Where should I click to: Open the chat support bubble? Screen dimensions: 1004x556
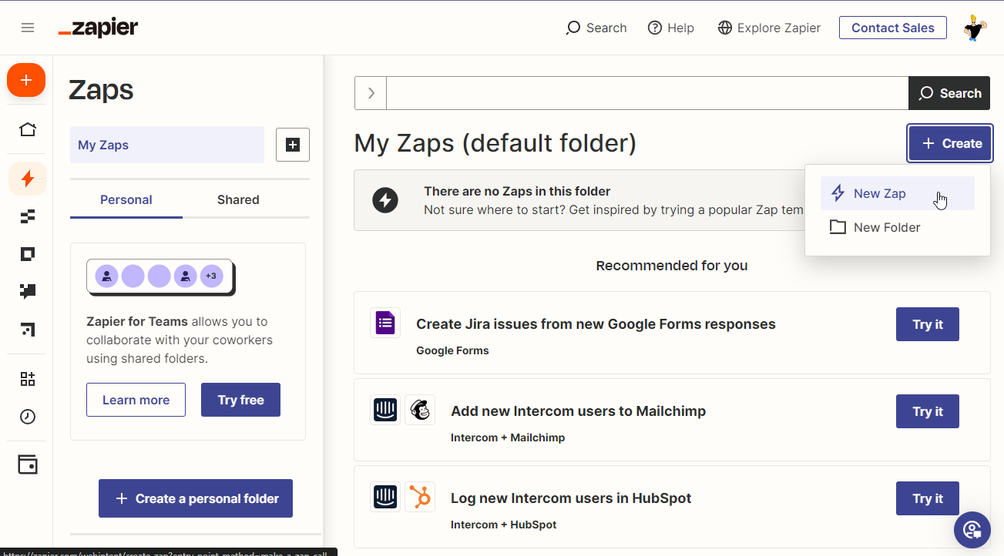coord(972,530)
